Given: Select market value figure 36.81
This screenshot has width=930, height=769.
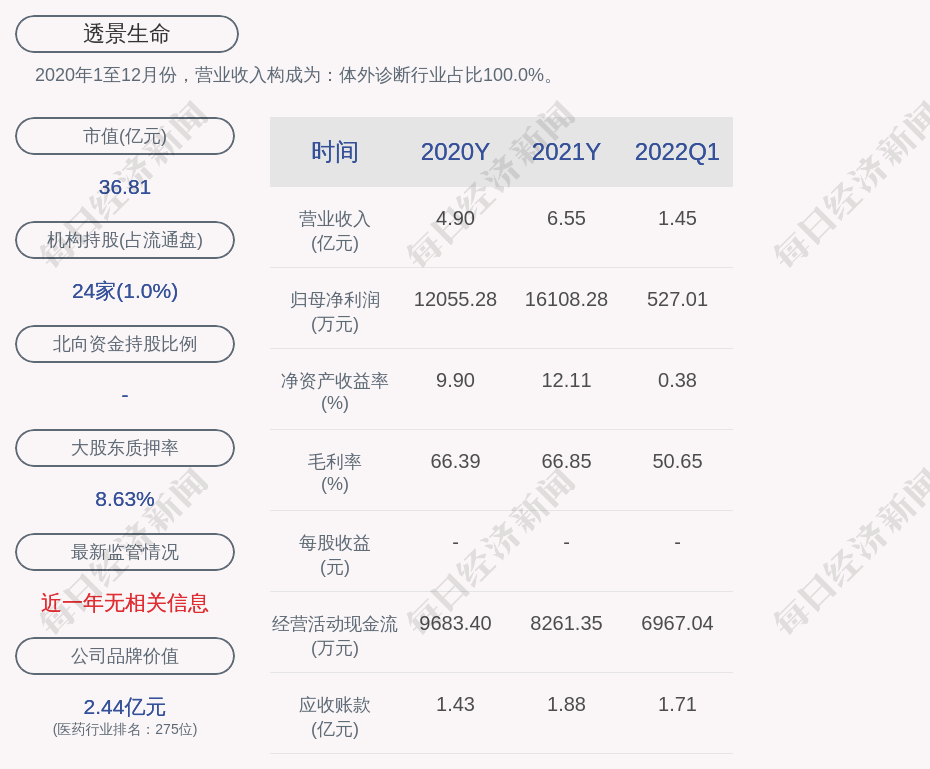Looking at the screenshot, I should point(125,187).
